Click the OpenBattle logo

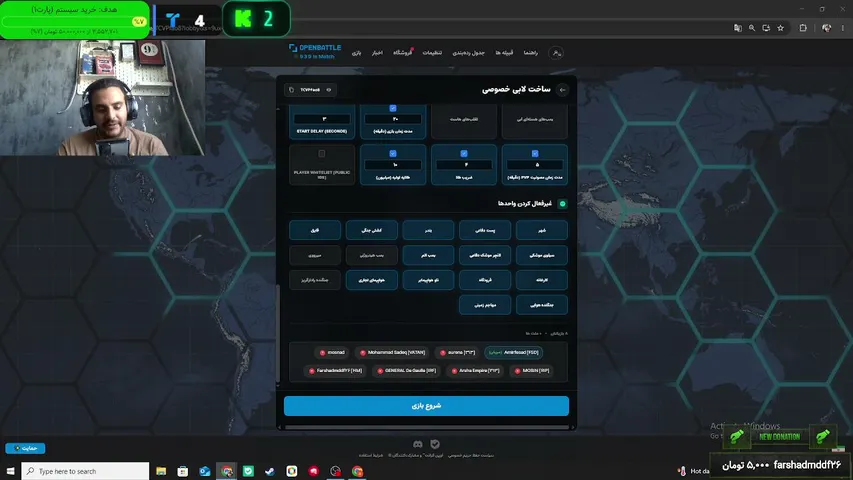[316, 52]
